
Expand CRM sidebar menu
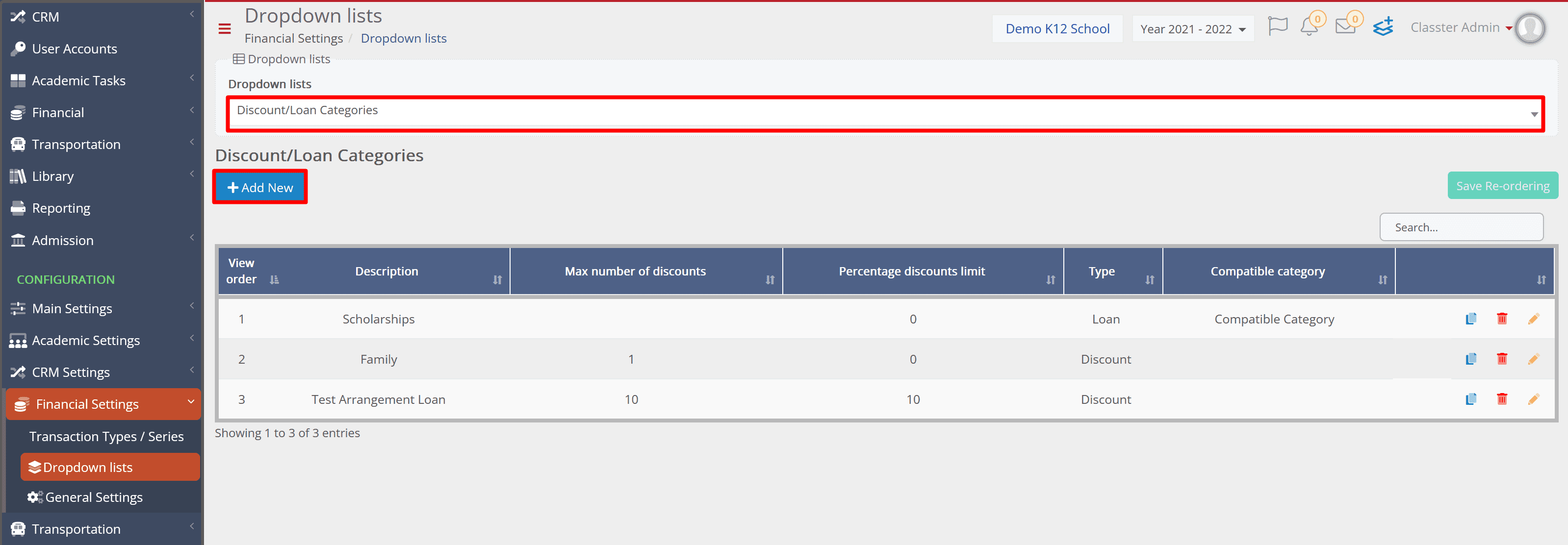click(x=101, y=17)
